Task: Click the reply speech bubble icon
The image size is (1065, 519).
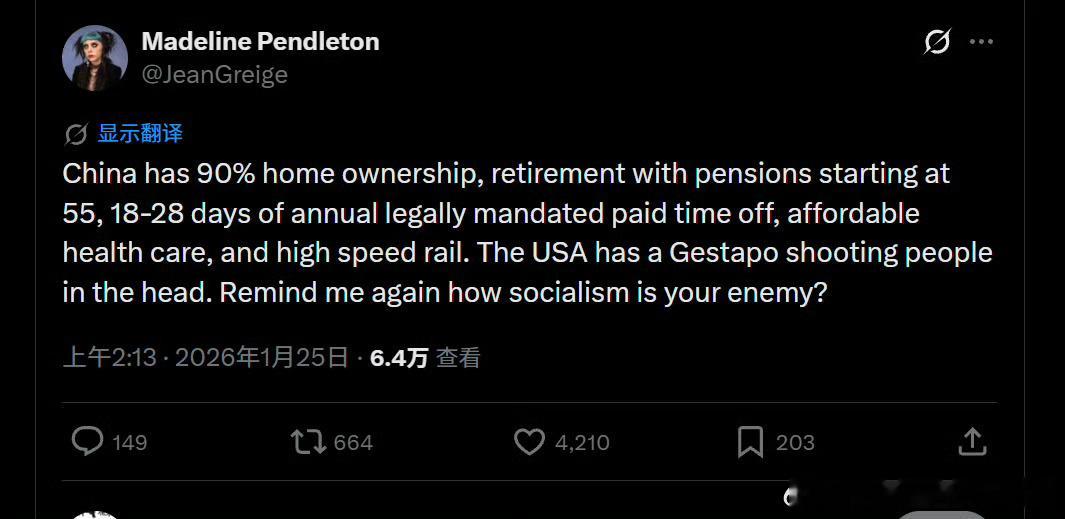Action: [x=88, y=442]
